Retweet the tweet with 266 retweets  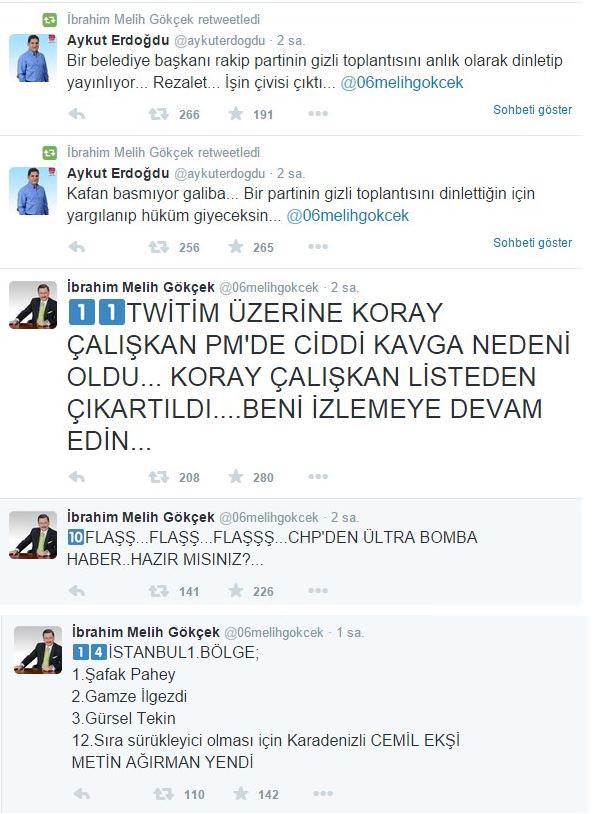pos(158,114)
